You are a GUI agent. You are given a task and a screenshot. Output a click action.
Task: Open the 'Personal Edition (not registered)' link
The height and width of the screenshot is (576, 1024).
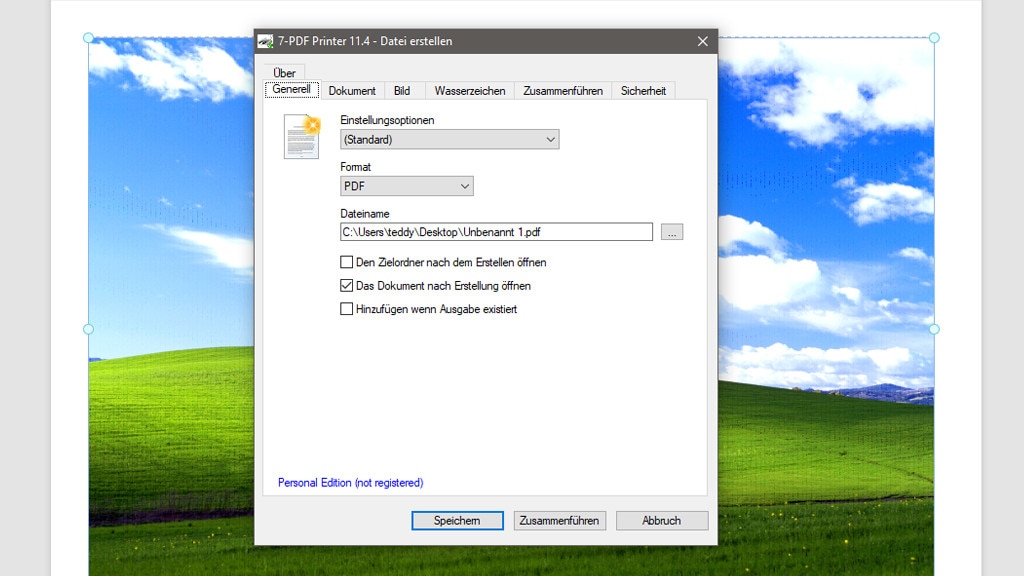pyautogui.click(x=350, y=482)
